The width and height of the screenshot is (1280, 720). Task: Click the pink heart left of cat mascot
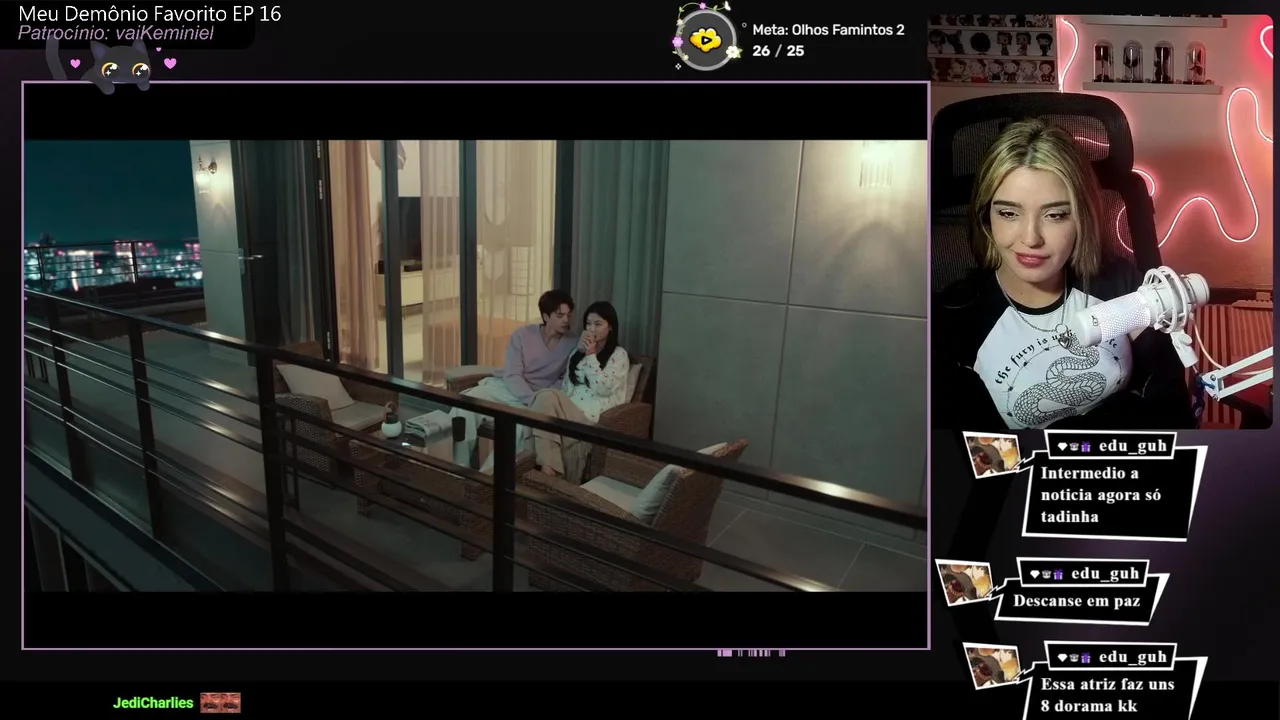click(75, 63)
